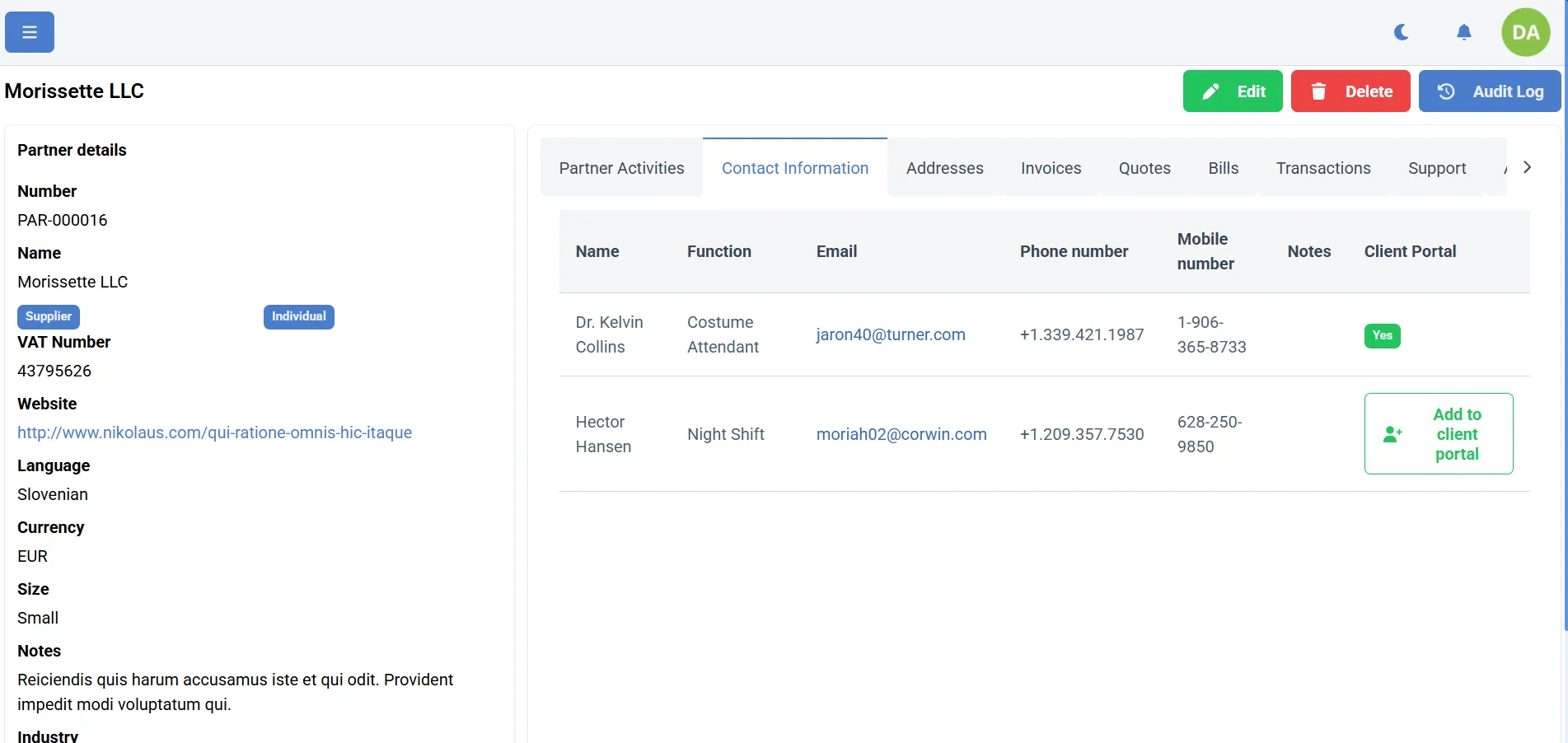Open the Audit Log history icon
1568x743 pixels.
pos(1446,91)
